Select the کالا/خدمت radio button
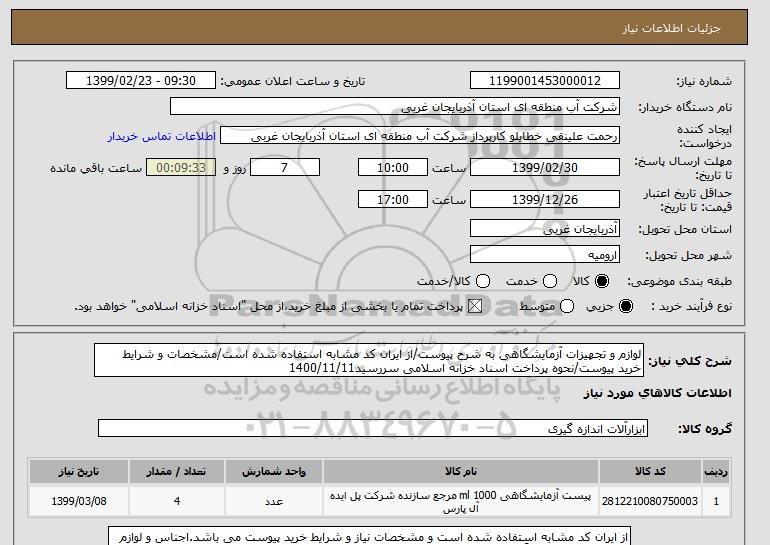The height and width of the screenshot is (545, 770). pyautogui.click(x=483, y=281)
